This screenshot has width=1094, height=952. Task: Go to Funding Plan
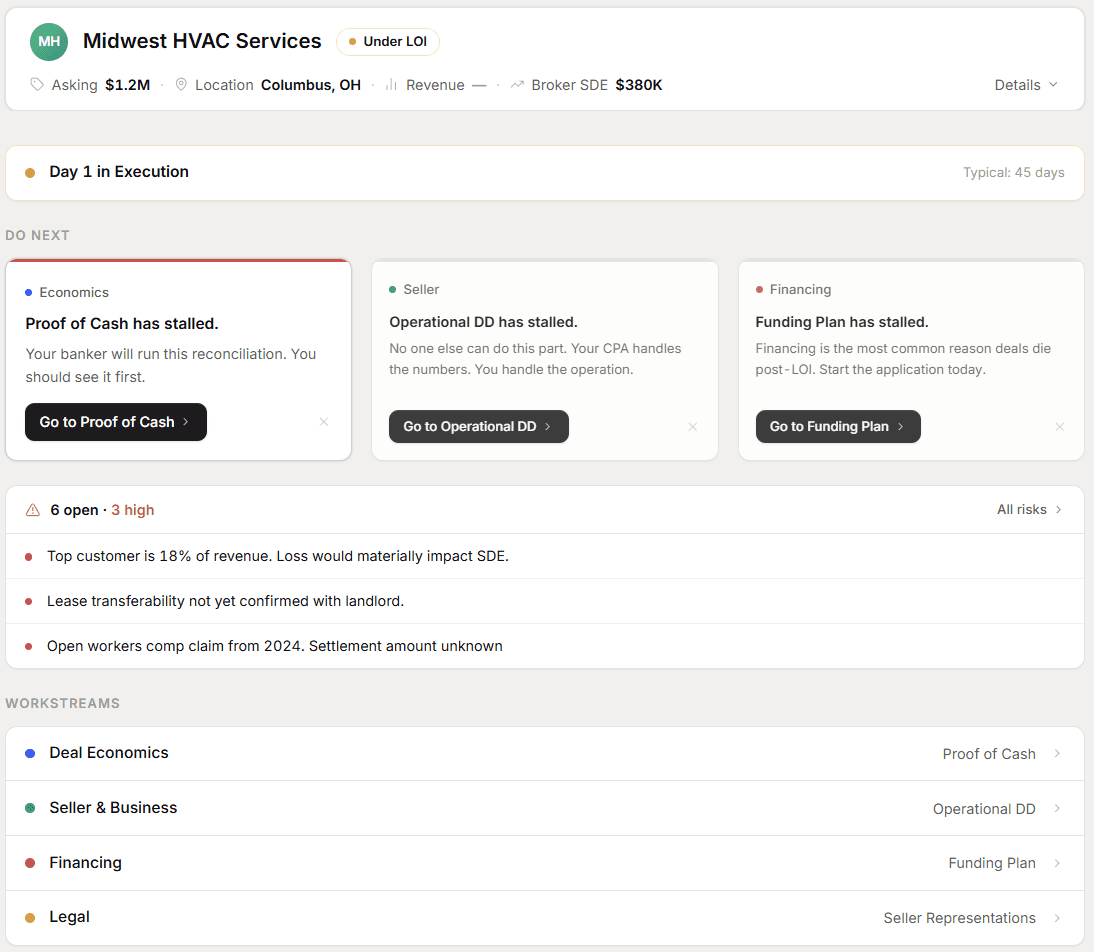(838, 426)
